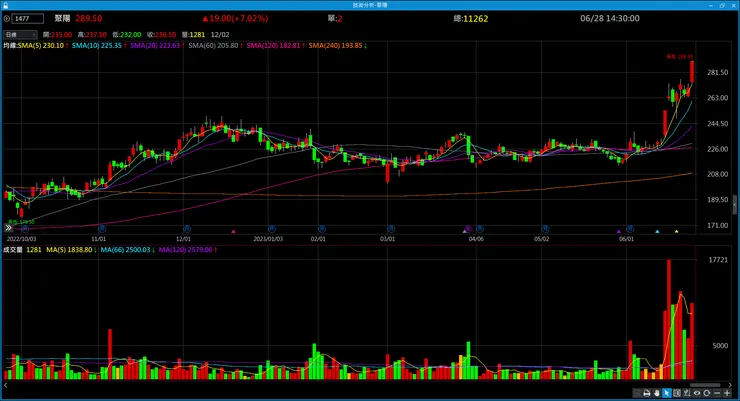740x401 pixels.
Task: Click the month marker icon at 03/01
Action: tap(391, 229)
